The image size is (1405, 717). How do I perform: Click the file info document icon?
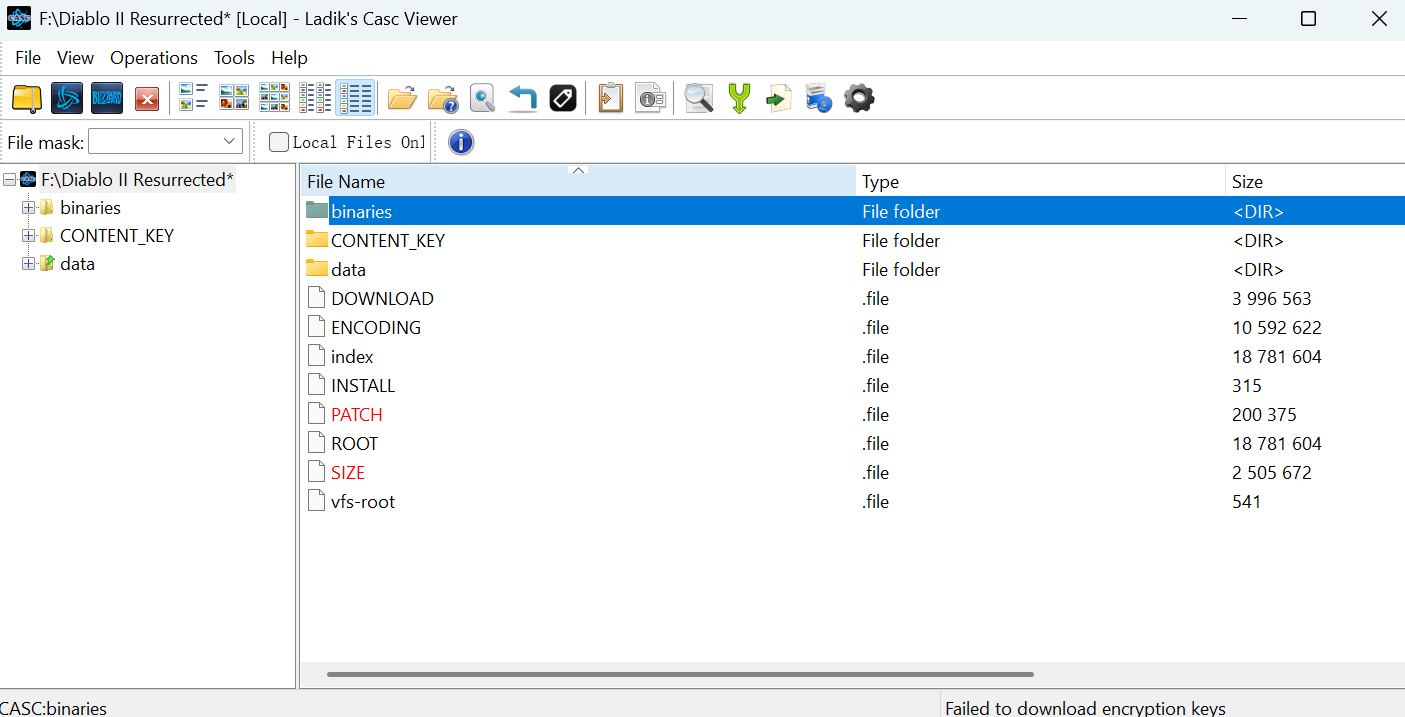[x=650, y=98]
